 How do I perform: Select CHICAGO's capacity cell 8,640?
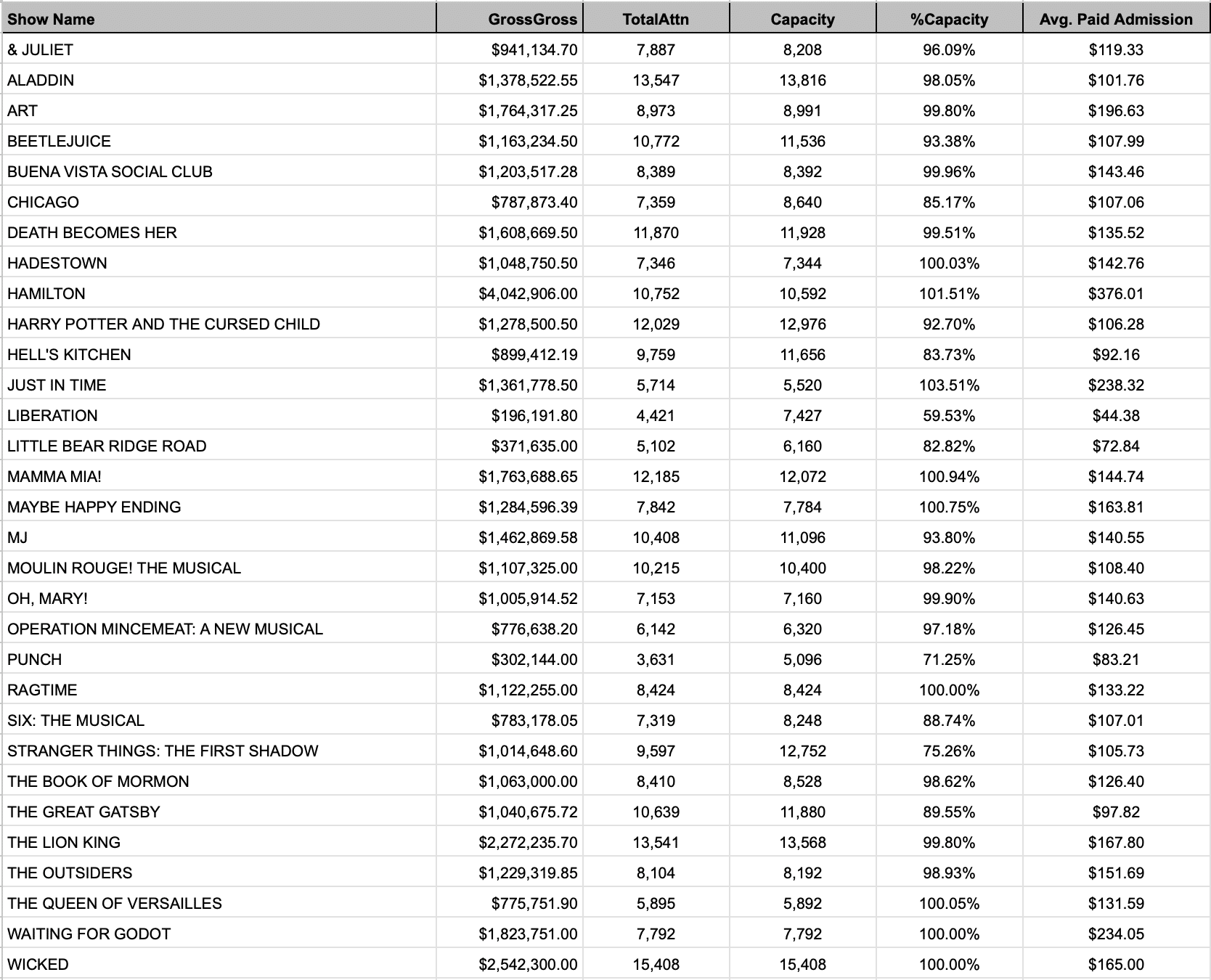[802, 203]
